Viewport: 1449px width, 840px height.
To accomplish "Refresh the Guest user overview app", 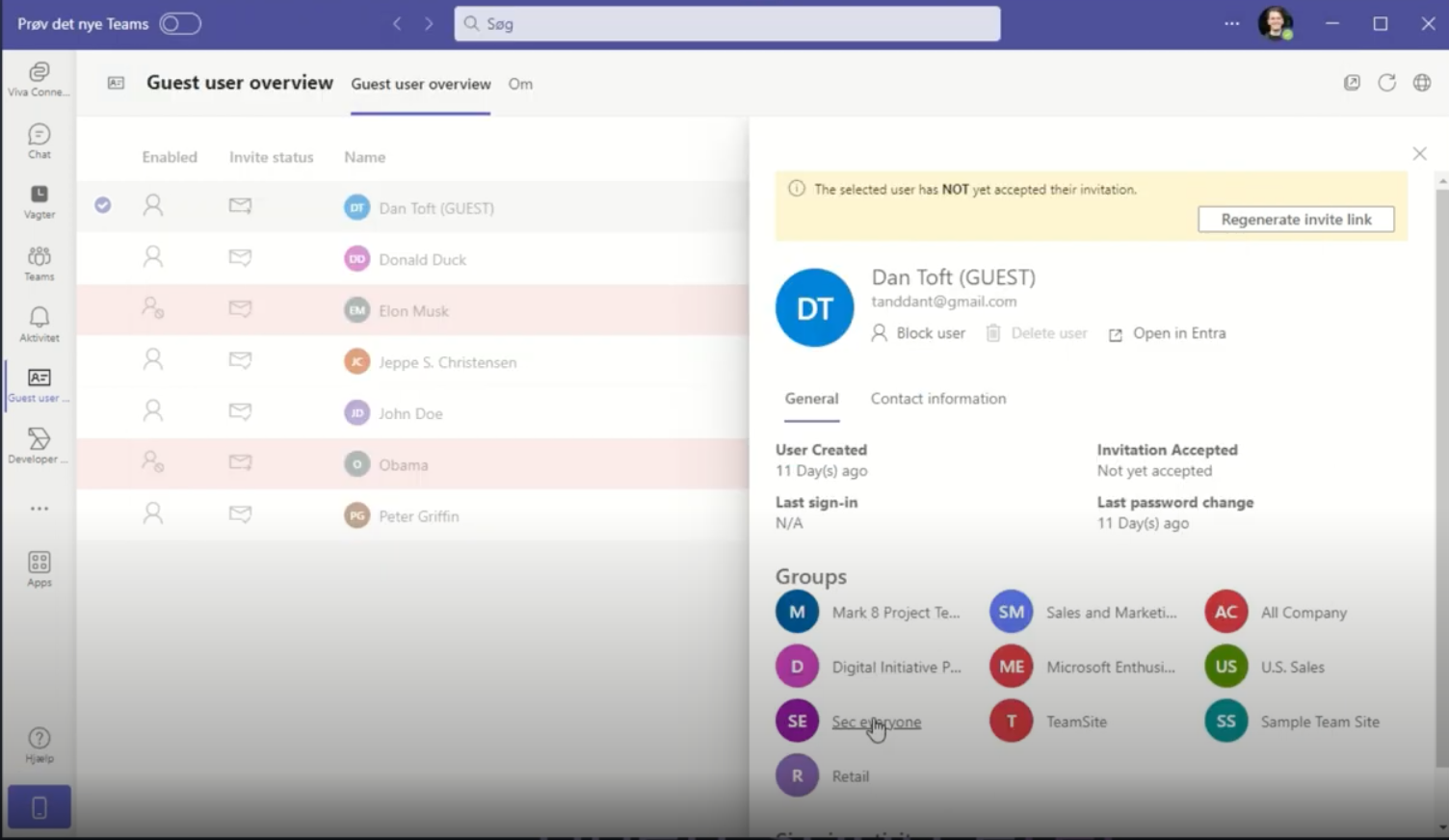I will (x=1386, y=83).
